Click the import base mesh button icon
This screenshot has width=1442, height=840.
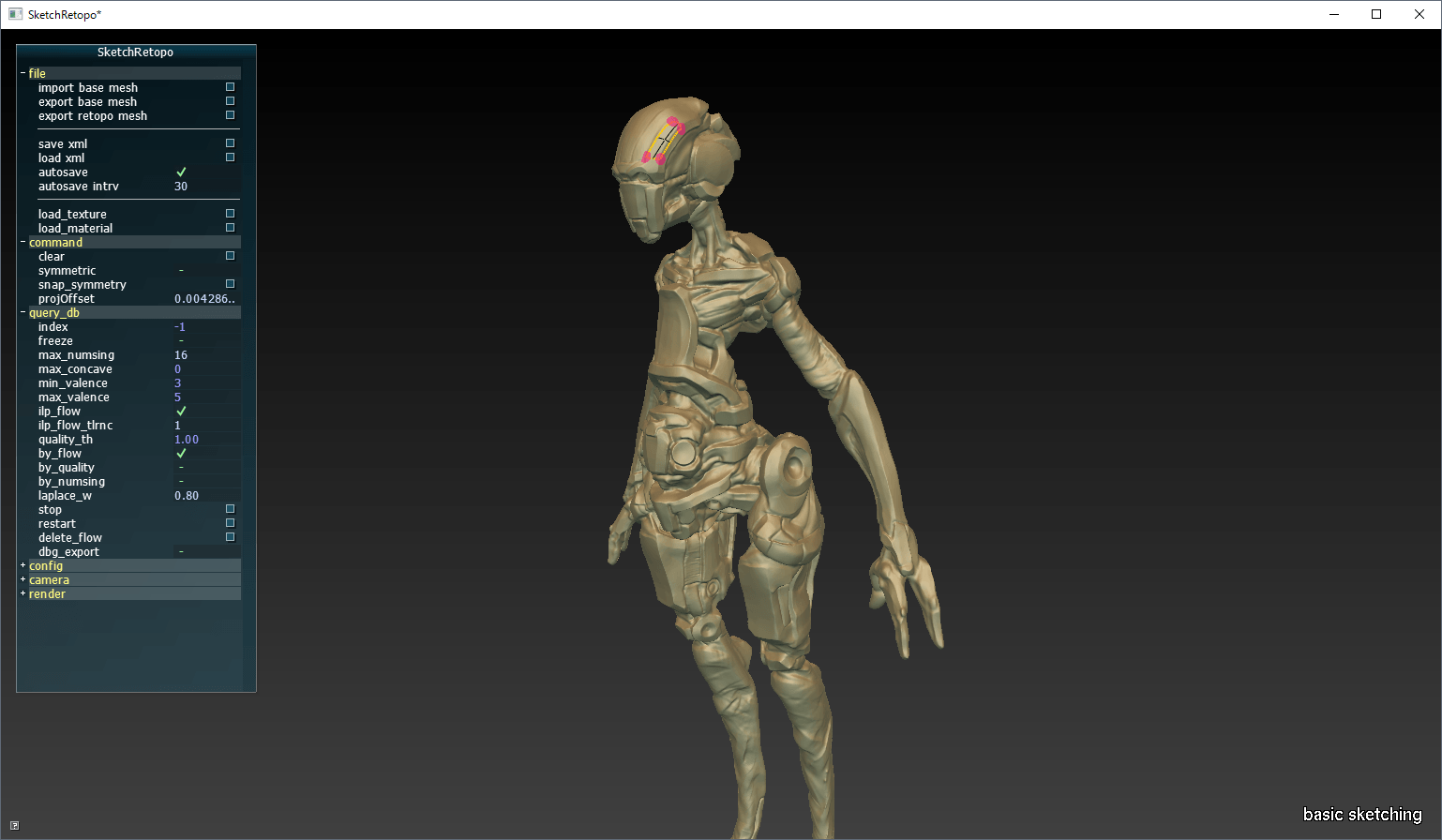[x=230, y=86]
